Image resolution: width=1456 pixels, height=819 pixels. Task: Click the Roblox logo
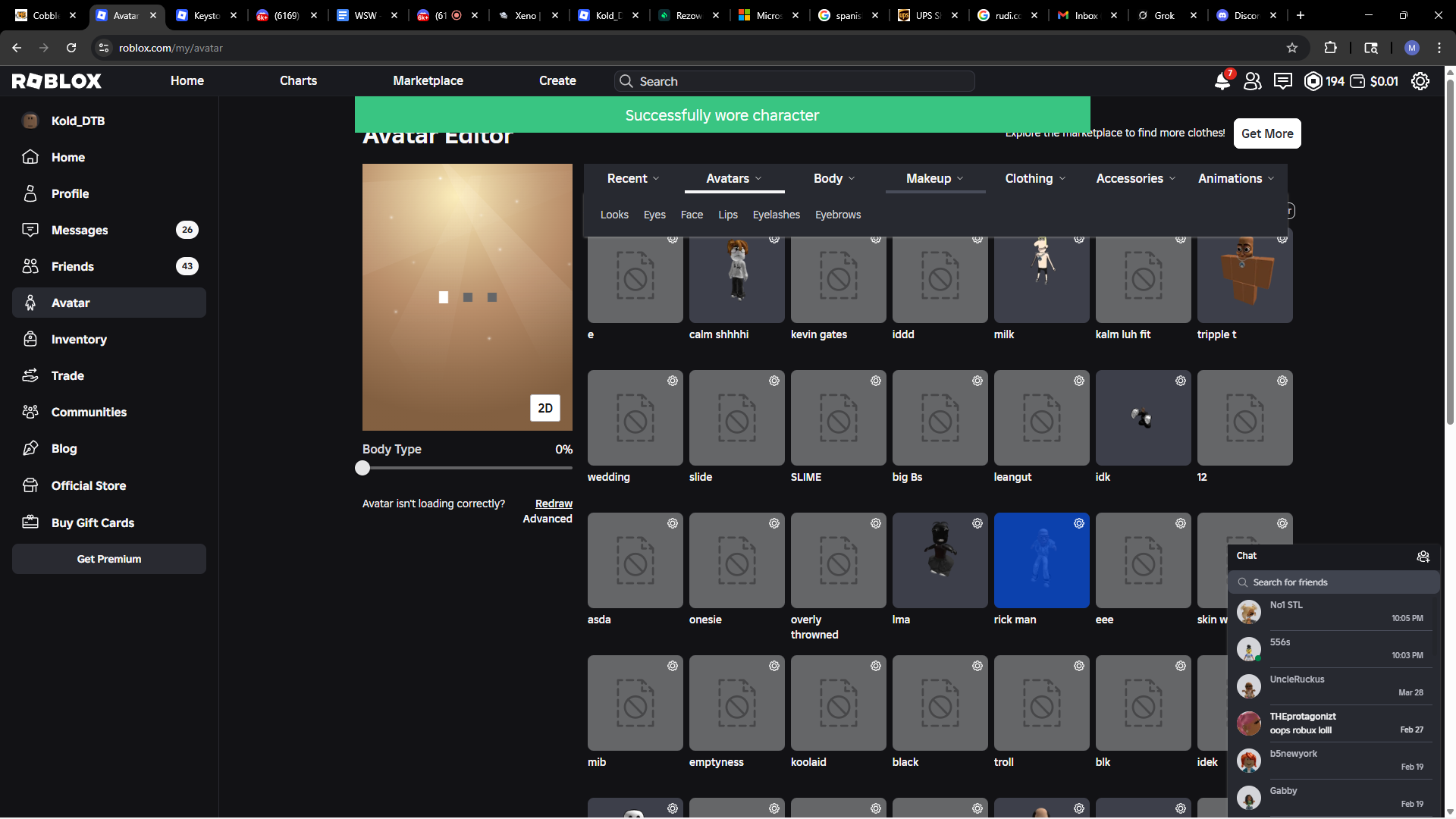(57, 81)
